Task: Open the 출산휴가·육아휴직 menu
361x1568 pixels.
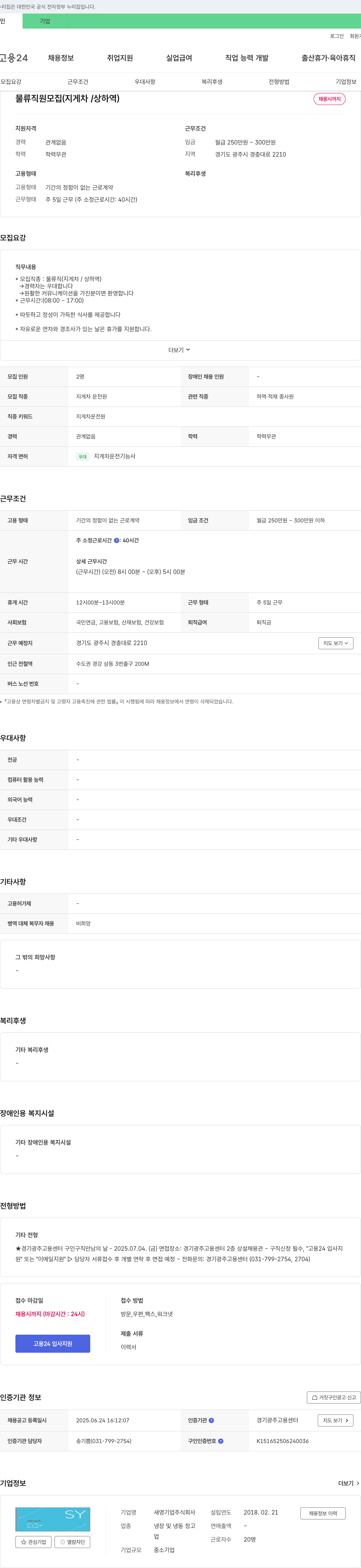Action: [x=328, y=58]
